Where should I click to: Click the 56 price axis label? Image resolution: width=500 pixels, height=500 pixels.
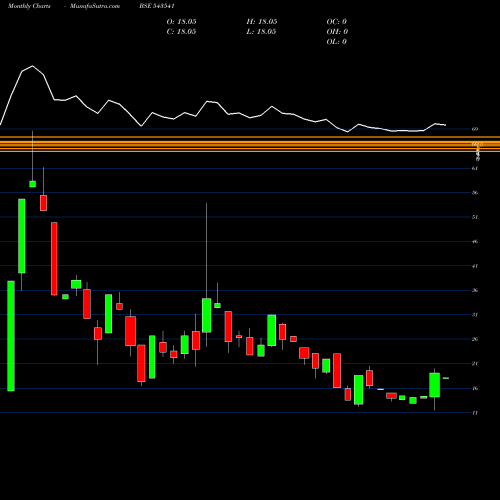[x=475, y=193]
